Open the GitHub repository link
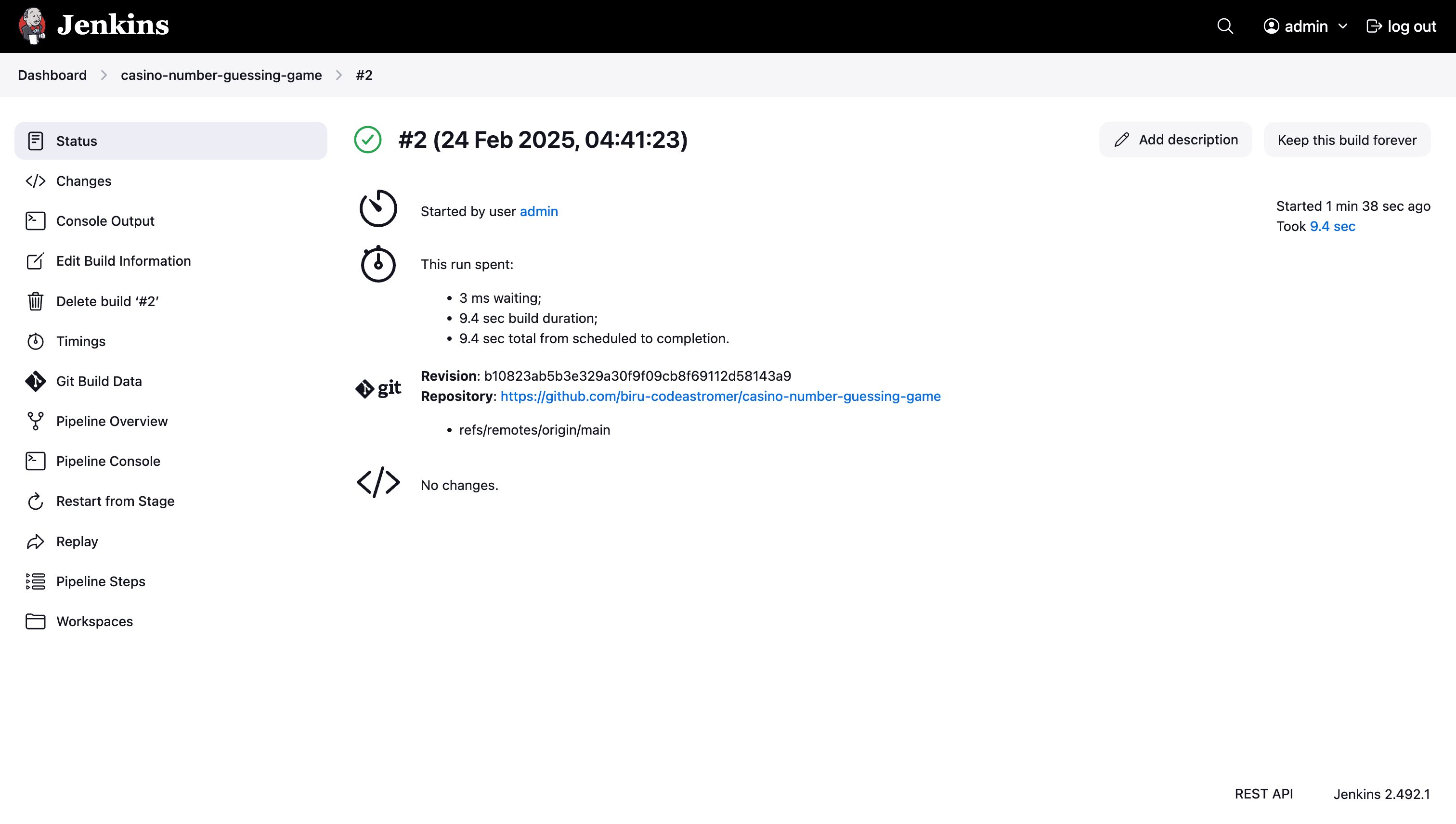The width and height of the screenshot is (1456, 824). coord(720,396)
